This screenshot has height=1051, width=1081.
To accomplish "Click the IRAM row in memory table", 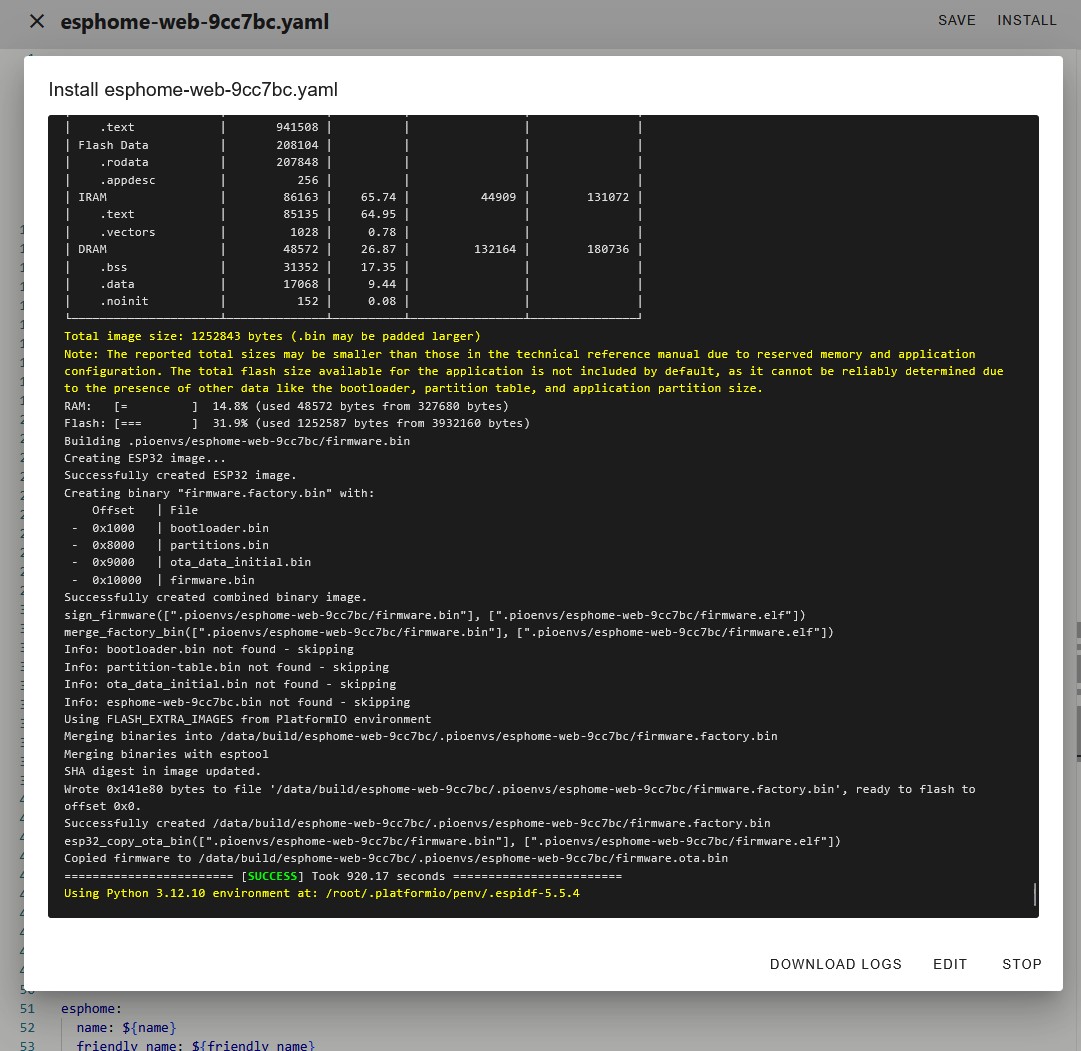I will (x=354, y=197).
